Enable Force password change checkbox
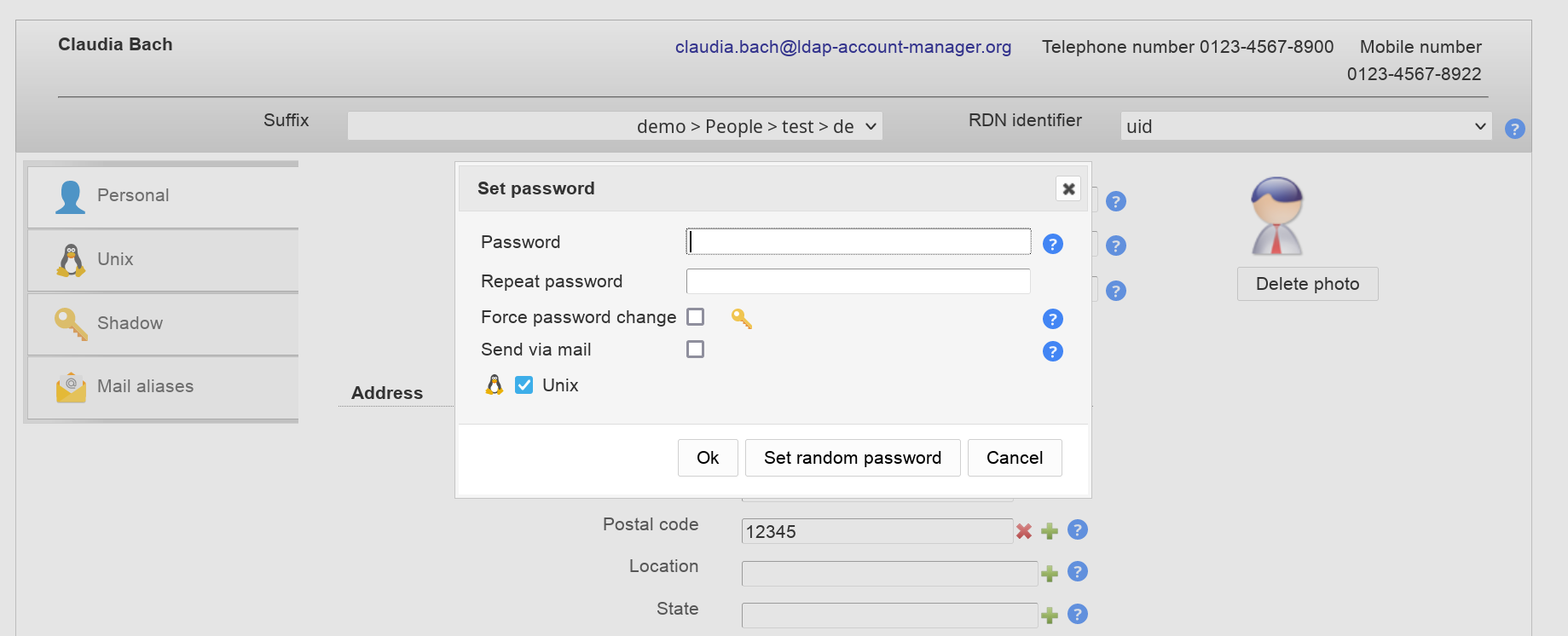Viewport: 1568px width, 636px height. [x=696, y=317]
